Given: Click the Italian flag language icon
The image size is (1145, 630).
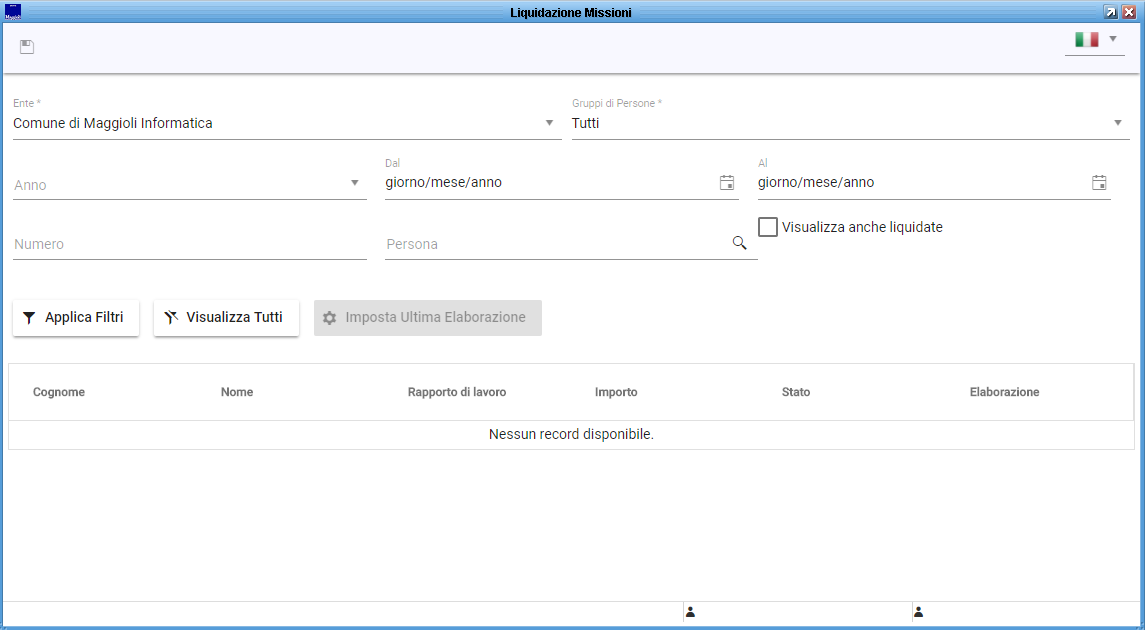Looking at the screenshot, I should pyautogui.click(x=1086, y=39).
